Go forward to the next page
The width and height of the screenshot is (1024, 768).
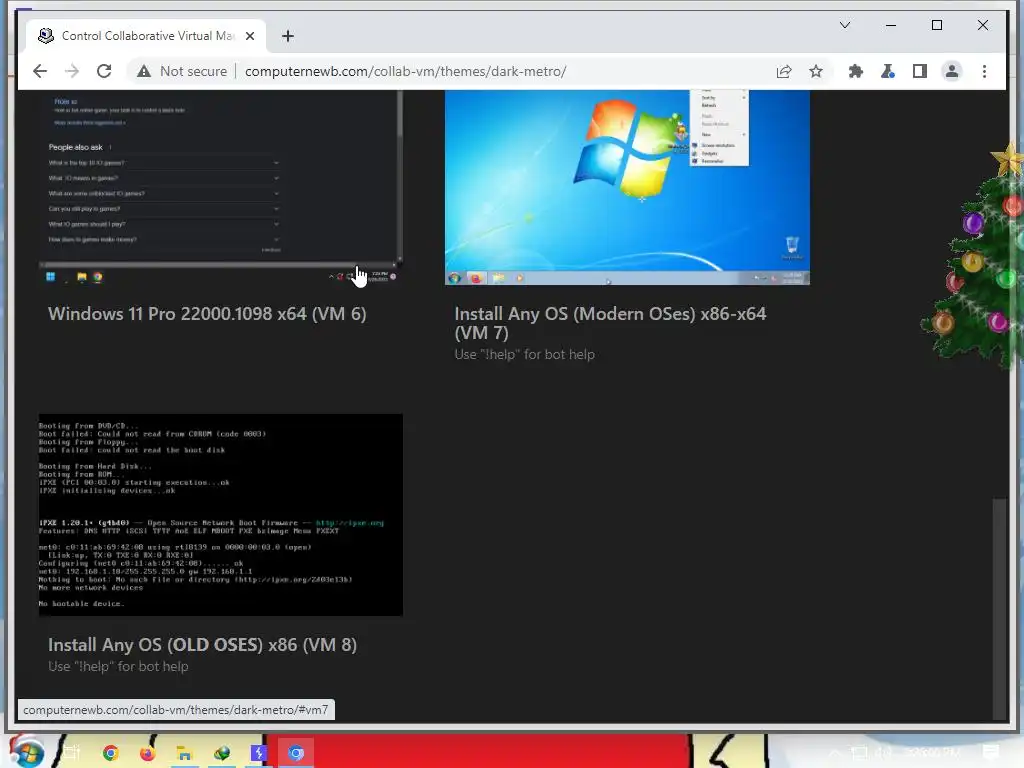72,71
